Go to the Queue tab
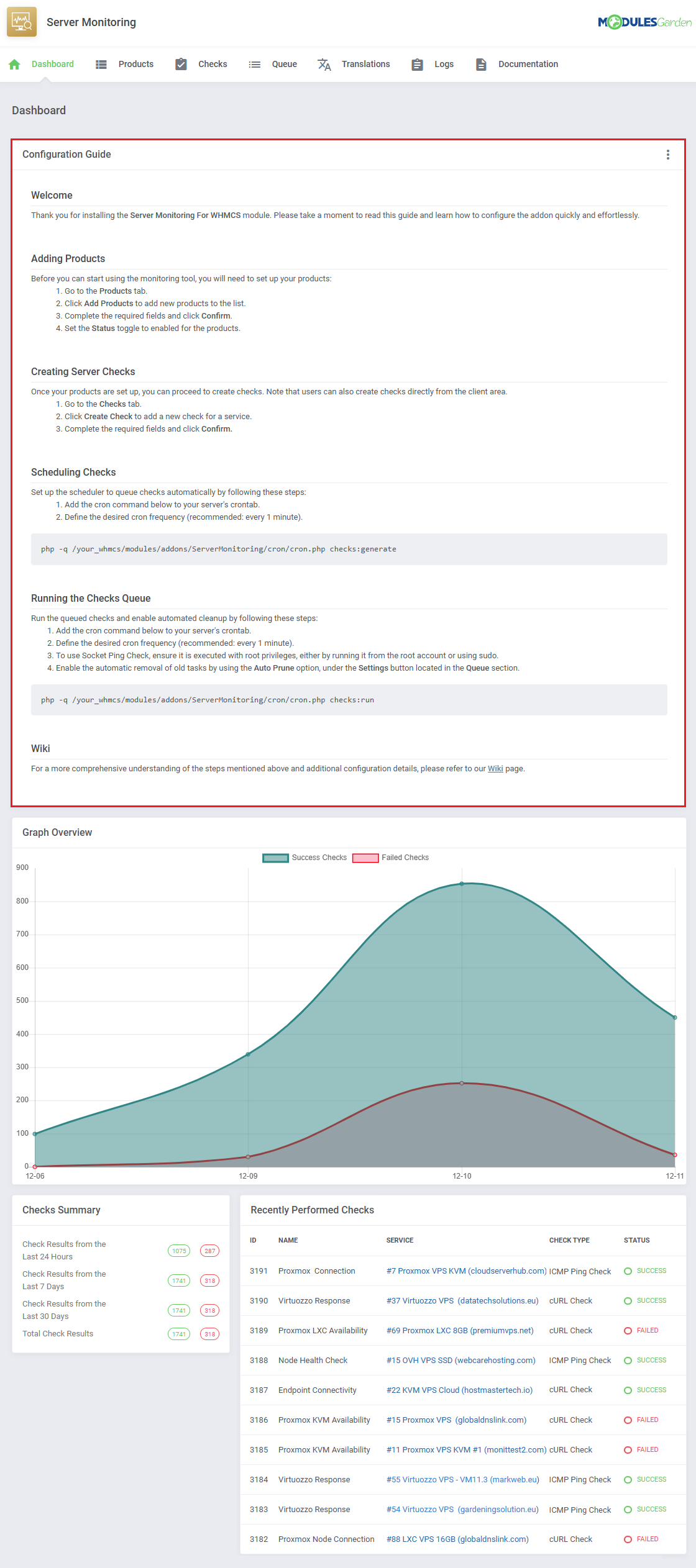Screen dimensions: 696x1568 (285, 64)
